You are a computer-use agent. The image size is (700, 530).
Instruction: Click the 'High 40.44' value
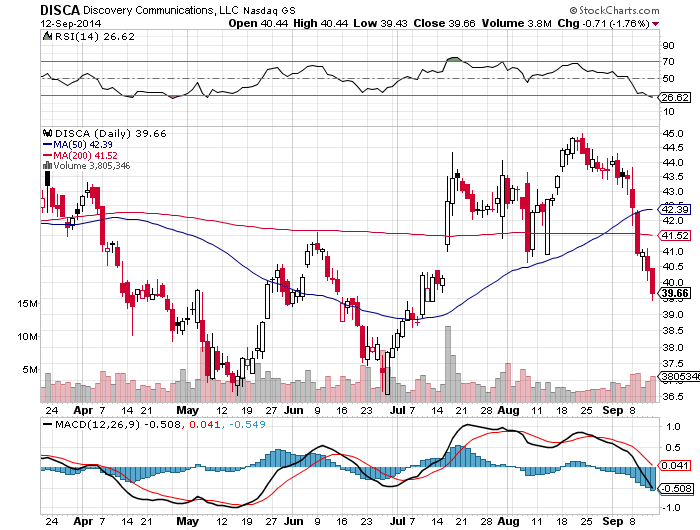tap(321, 23)
